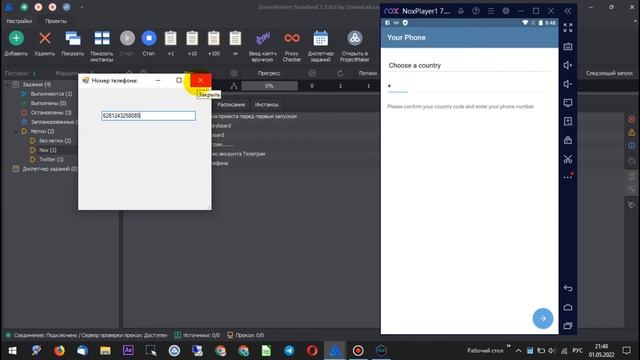Click the Удалить (delete) icon
The width and height of the screenshot is (640, 360).
[x=45, y=38]
